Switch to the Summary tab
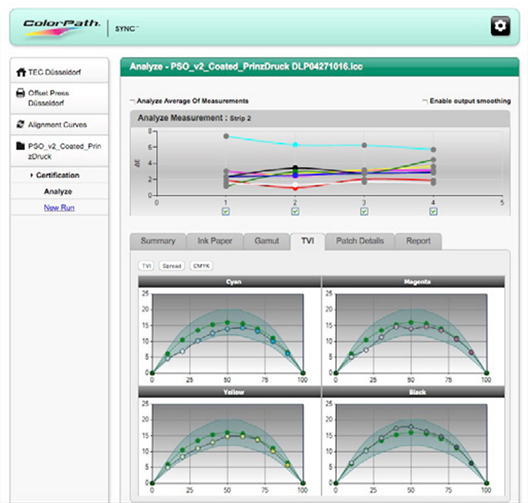528x503 pixels. (158, 241)
